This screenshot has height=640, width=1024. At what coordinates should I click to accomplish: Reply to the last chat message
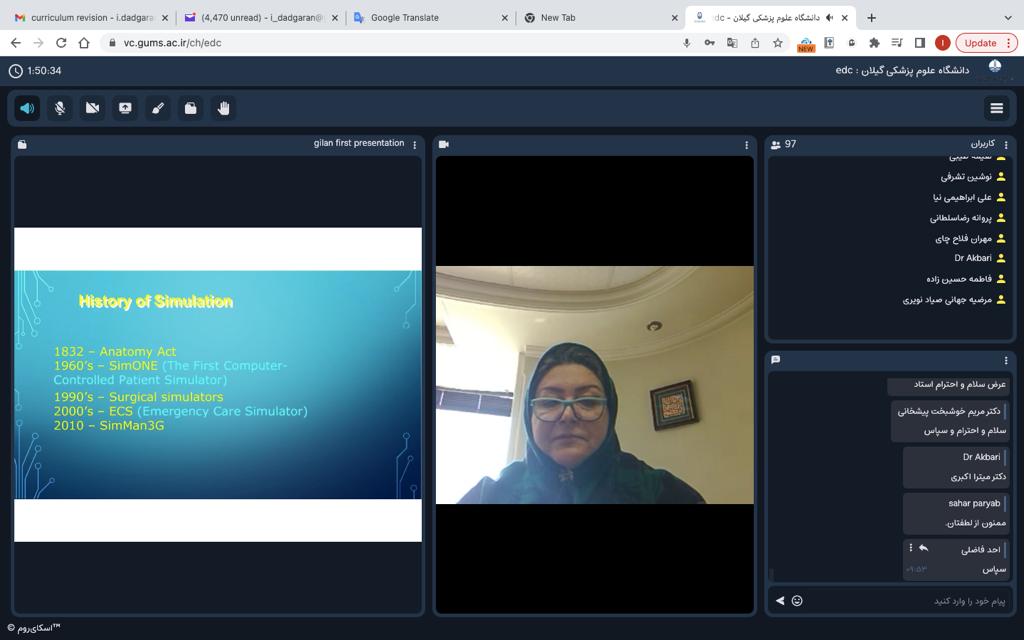[x=923, y=548]
